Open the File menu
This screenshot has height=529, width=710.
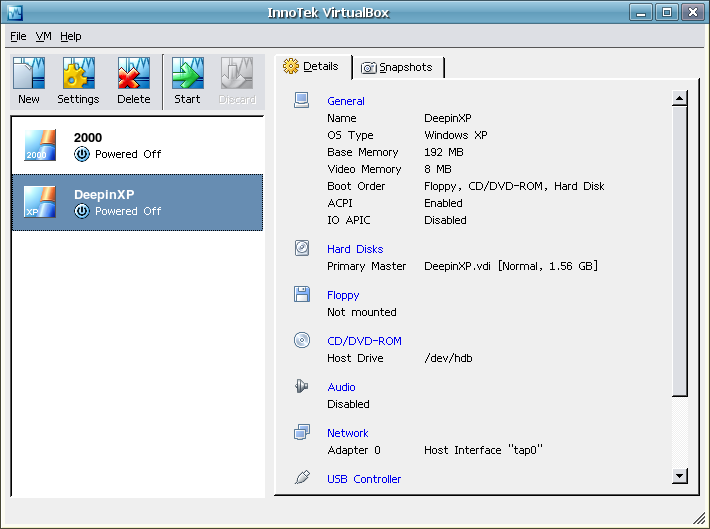point(18,36)
